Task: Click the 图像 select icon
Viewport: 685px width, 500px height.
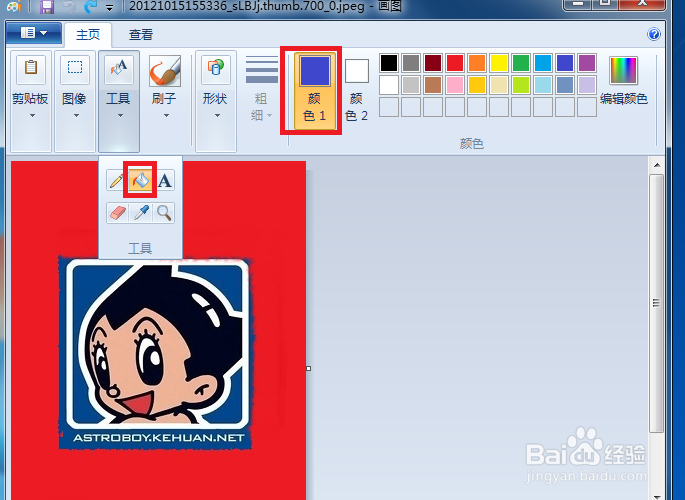Action: [x=75, y=69]
